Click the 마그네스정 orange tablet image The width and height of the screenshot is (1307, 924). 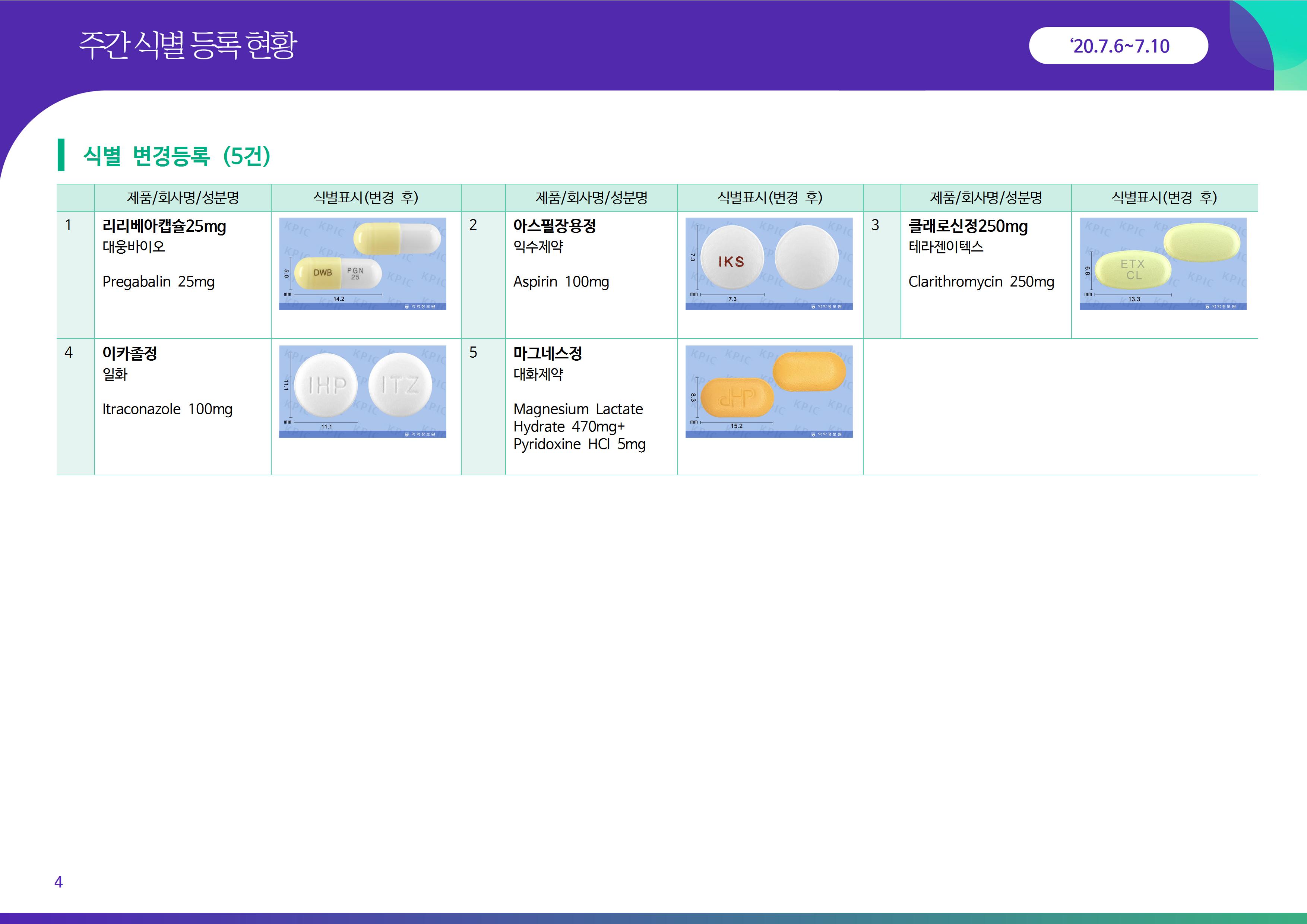769,391
